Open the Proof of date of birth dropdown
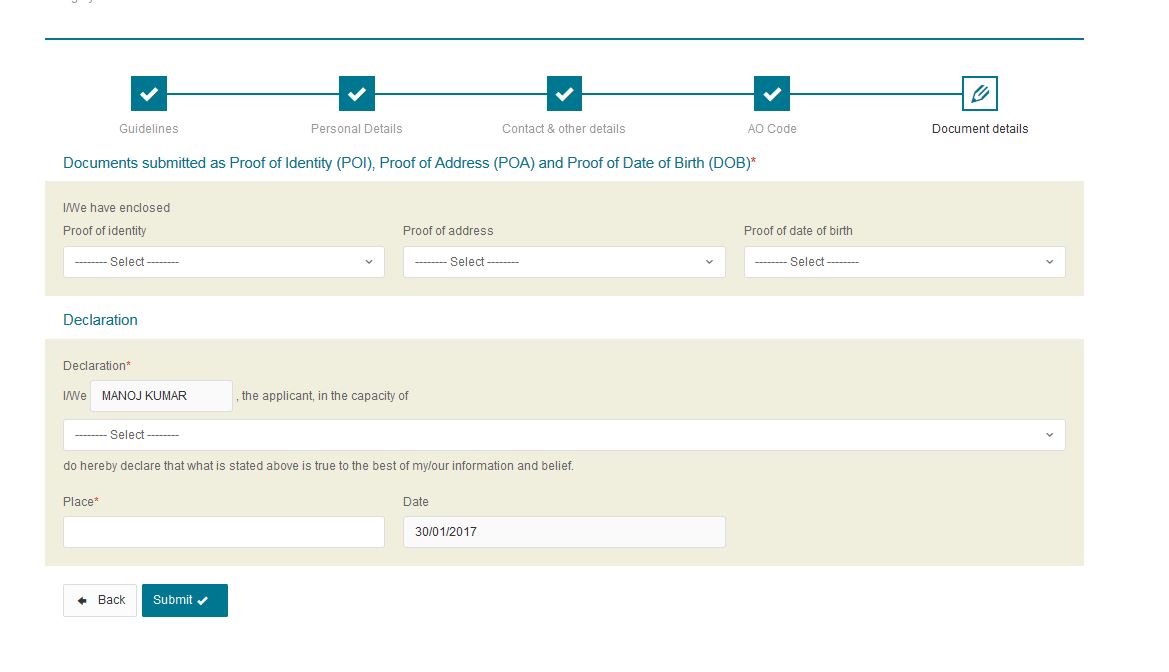1169x672 pixels. coord(904,262)
